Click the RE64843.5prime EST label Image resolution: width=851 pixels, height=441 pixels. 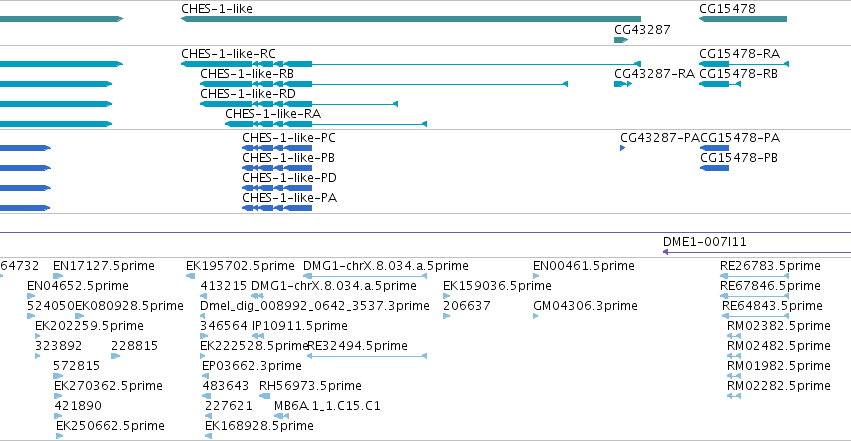point(772,306)
